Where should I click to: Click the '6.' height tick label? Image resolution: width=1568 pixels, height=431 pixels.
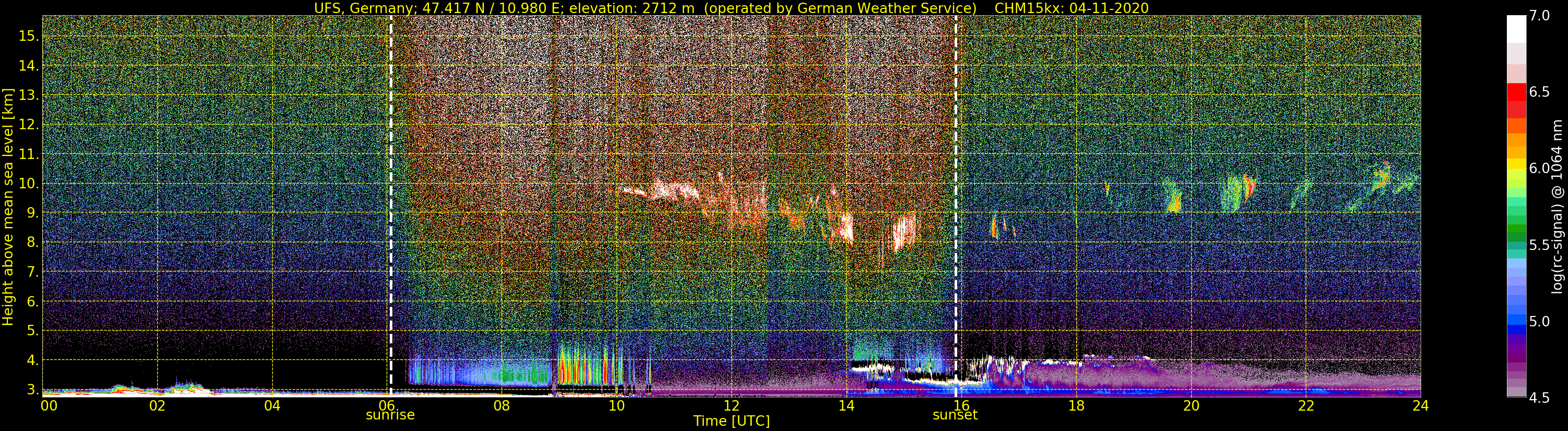32,301
